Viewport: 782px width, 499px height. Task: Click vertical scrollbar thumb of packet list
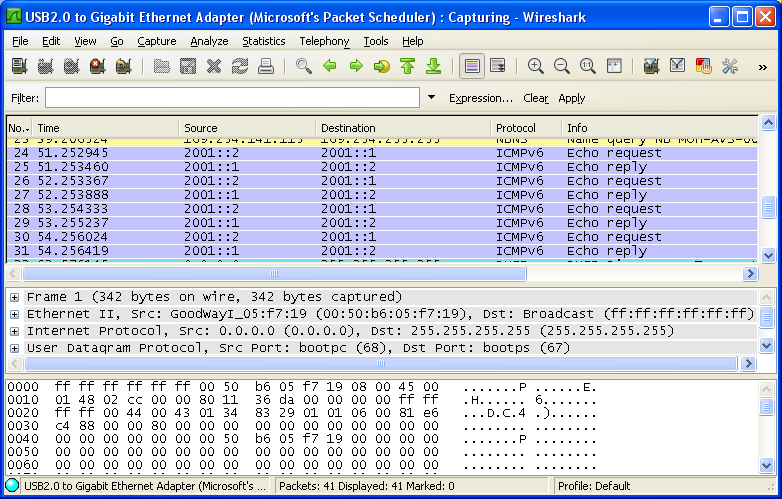(x=769, y=207)
